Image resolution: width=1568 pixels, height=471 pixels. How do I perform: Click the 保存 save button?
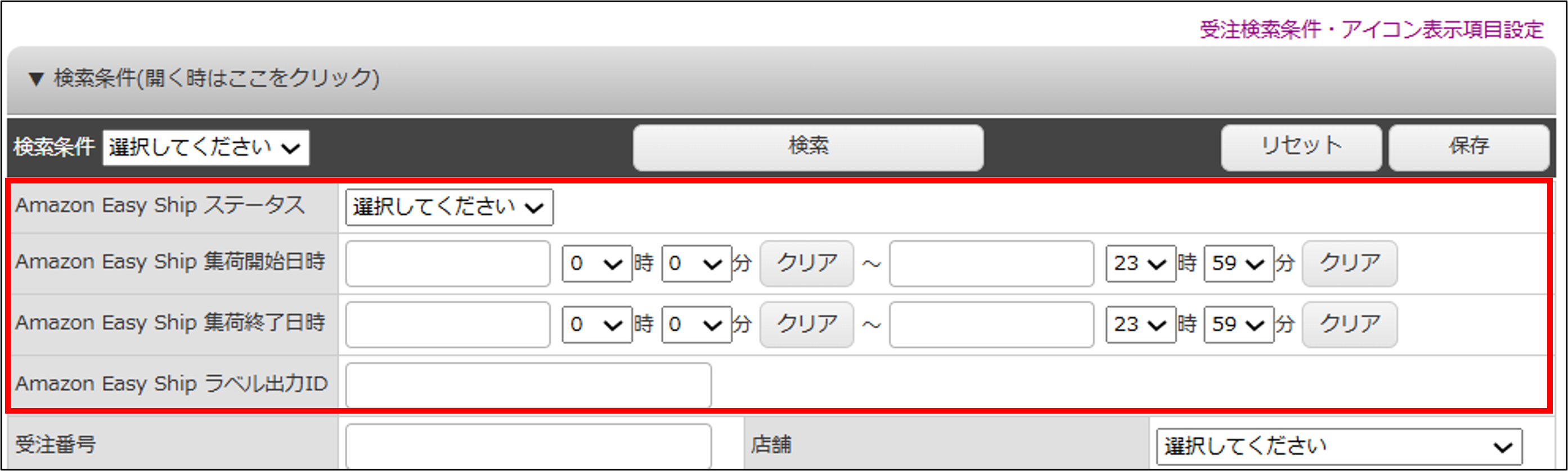point(1469,146)
